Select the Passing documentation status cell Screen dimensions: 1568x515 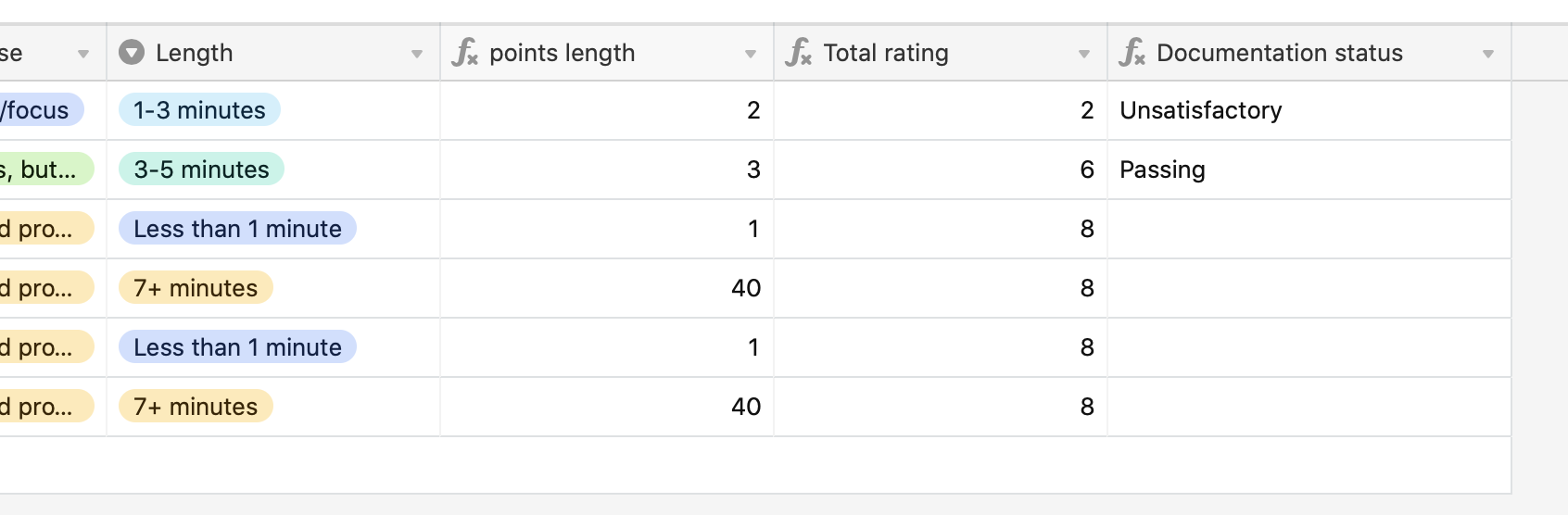pos(1309,170)
